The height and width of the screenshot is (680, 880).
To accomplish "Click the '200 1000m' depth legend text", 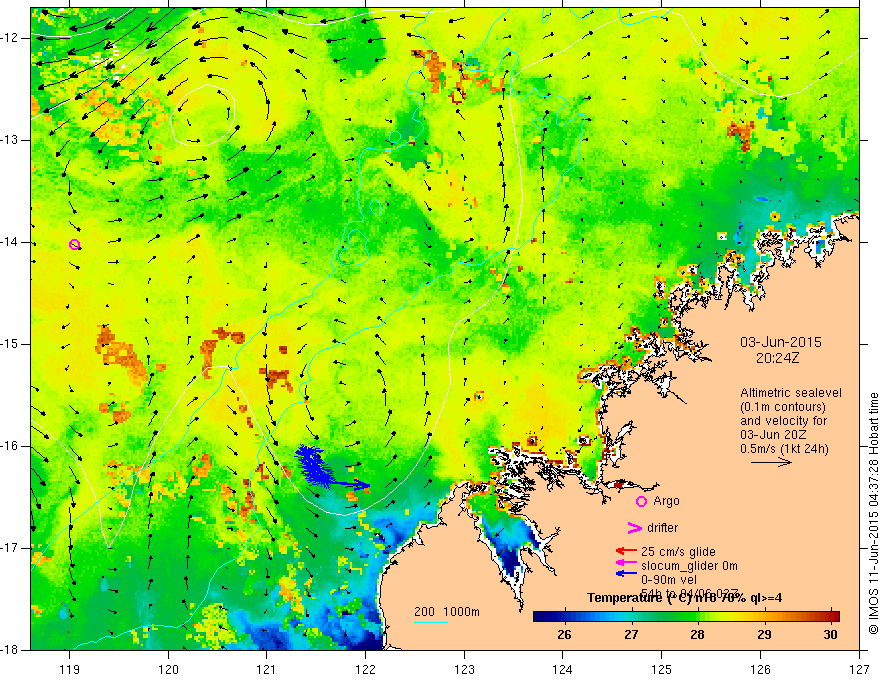I will [447, 612].
